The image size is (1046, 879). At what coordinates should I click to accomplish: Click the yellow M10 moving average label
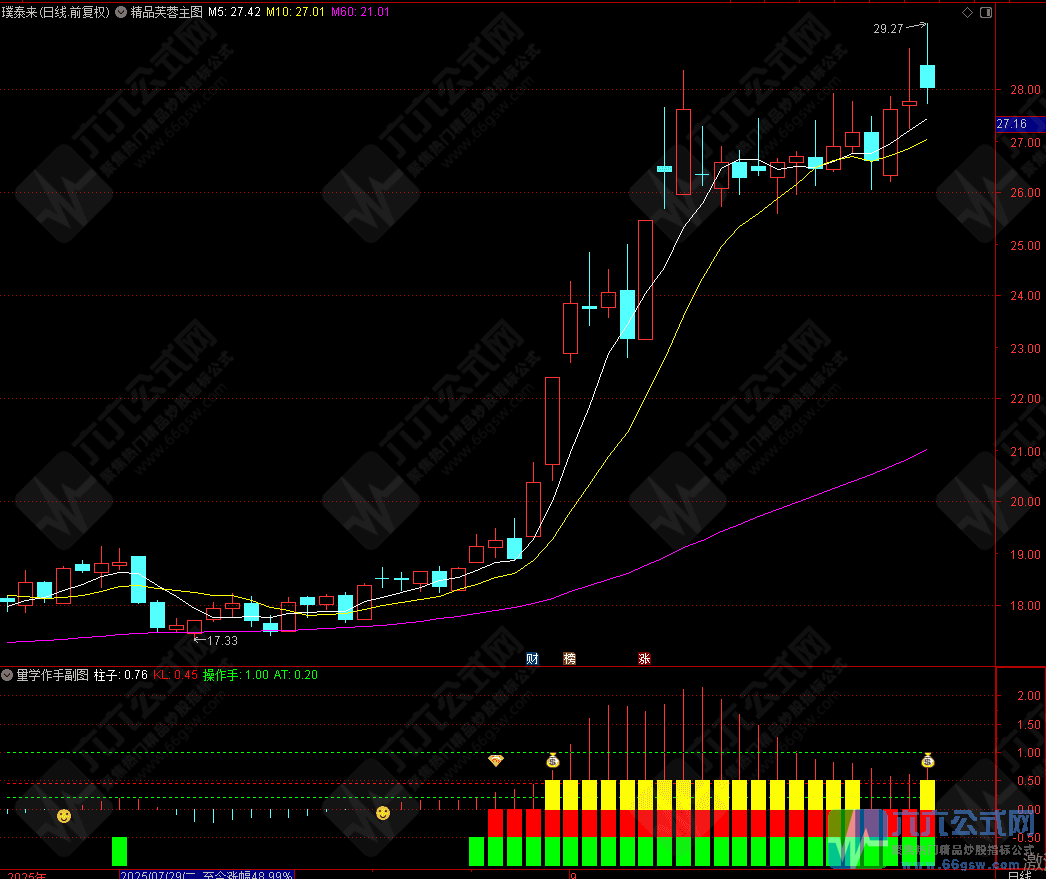[x=297, y=12]
